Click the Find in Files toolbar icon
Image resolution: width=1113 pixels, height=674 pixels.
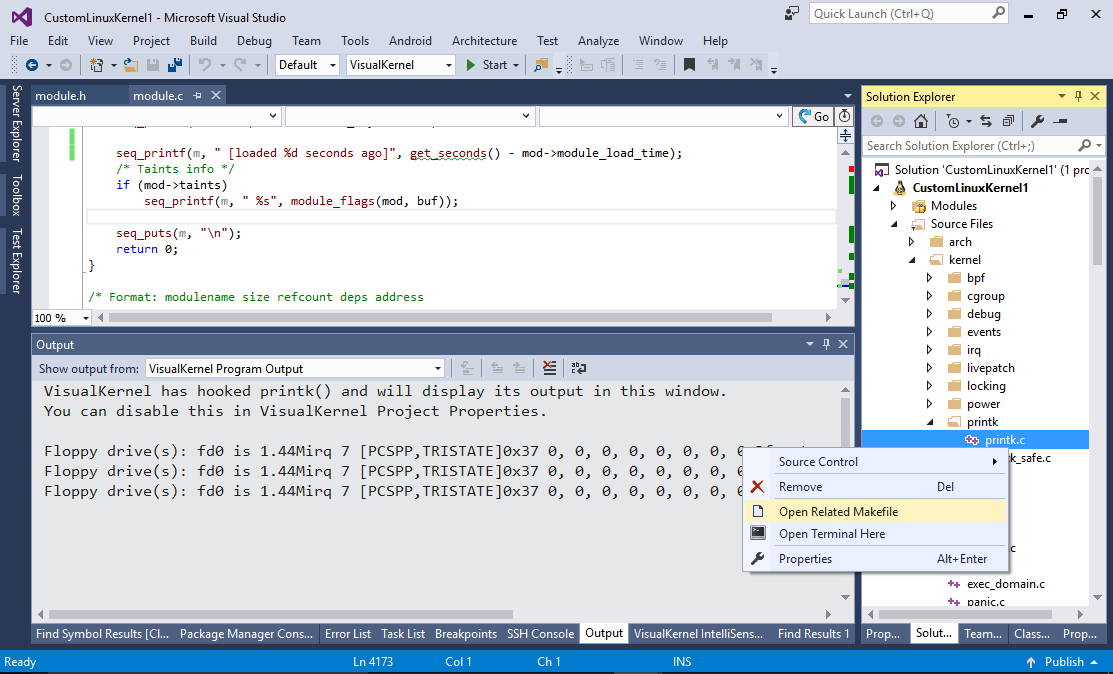(x=541, y=65)
